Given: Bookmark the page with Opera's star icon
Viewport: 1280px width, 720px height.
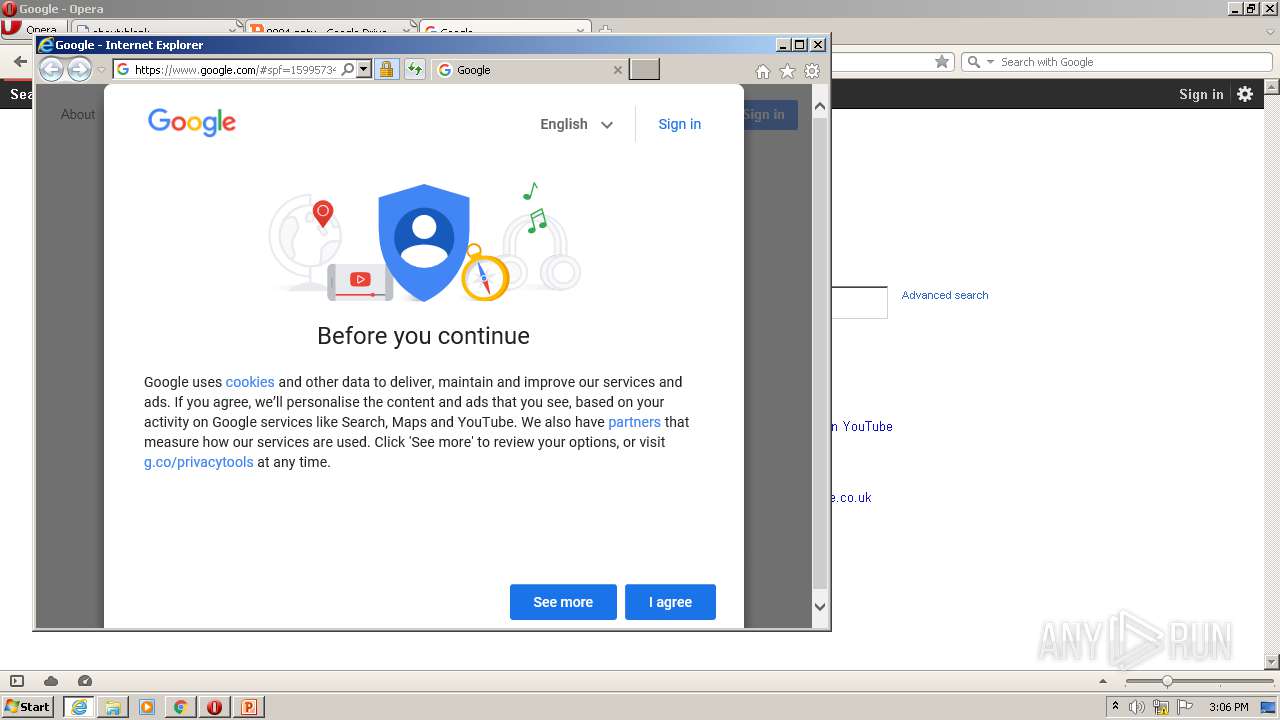Looking at the screenshot, I should click(941, 62).
